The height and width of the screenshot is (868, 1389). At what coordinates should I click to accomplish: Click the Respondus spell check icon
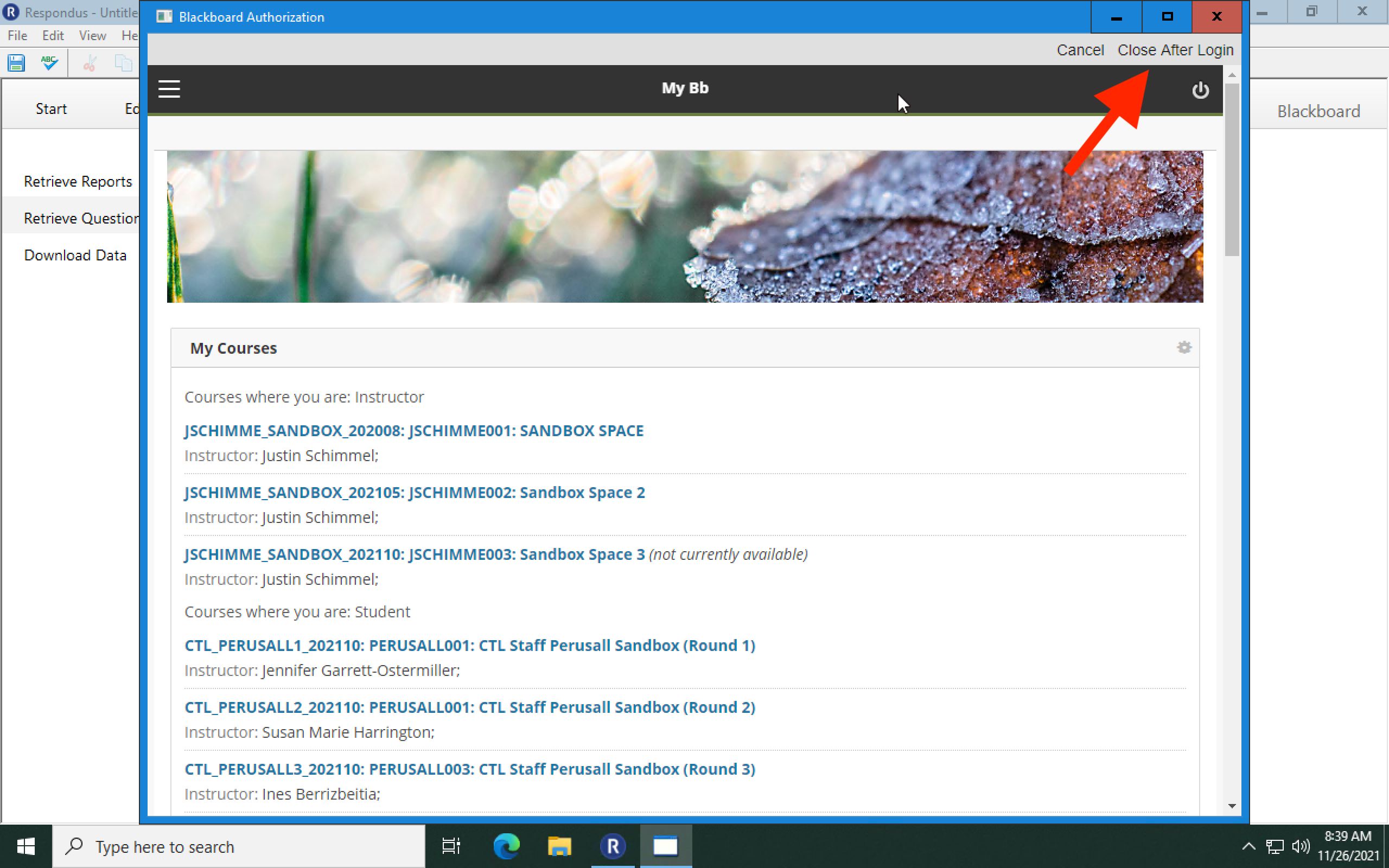tap(49, 62)
